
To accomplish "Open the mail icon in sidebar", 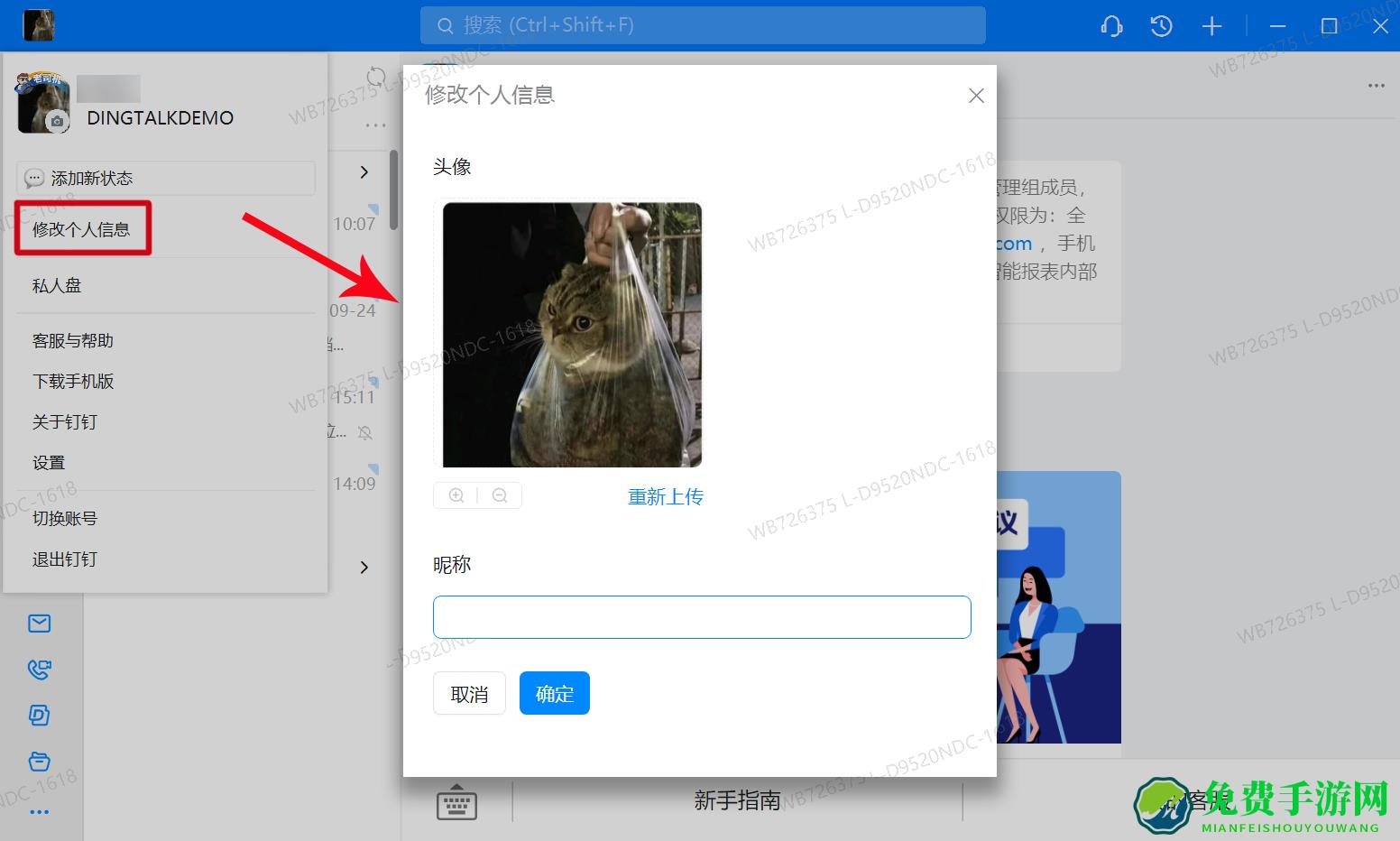I will (39, 624).
